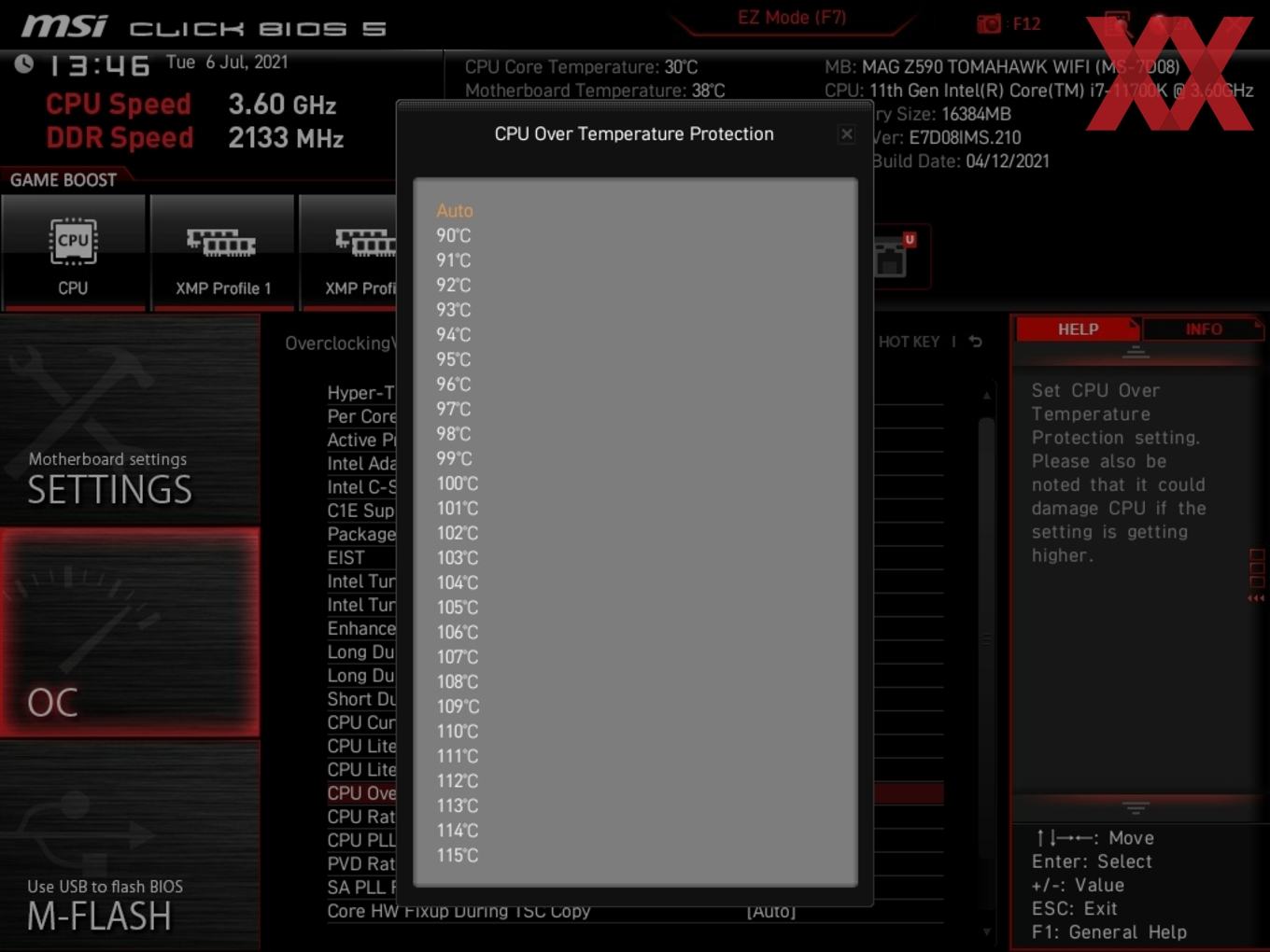This screenshot has width=1270, height=952.
Task: Choose 111°C protection value
Action: click(x=458, y=756)
